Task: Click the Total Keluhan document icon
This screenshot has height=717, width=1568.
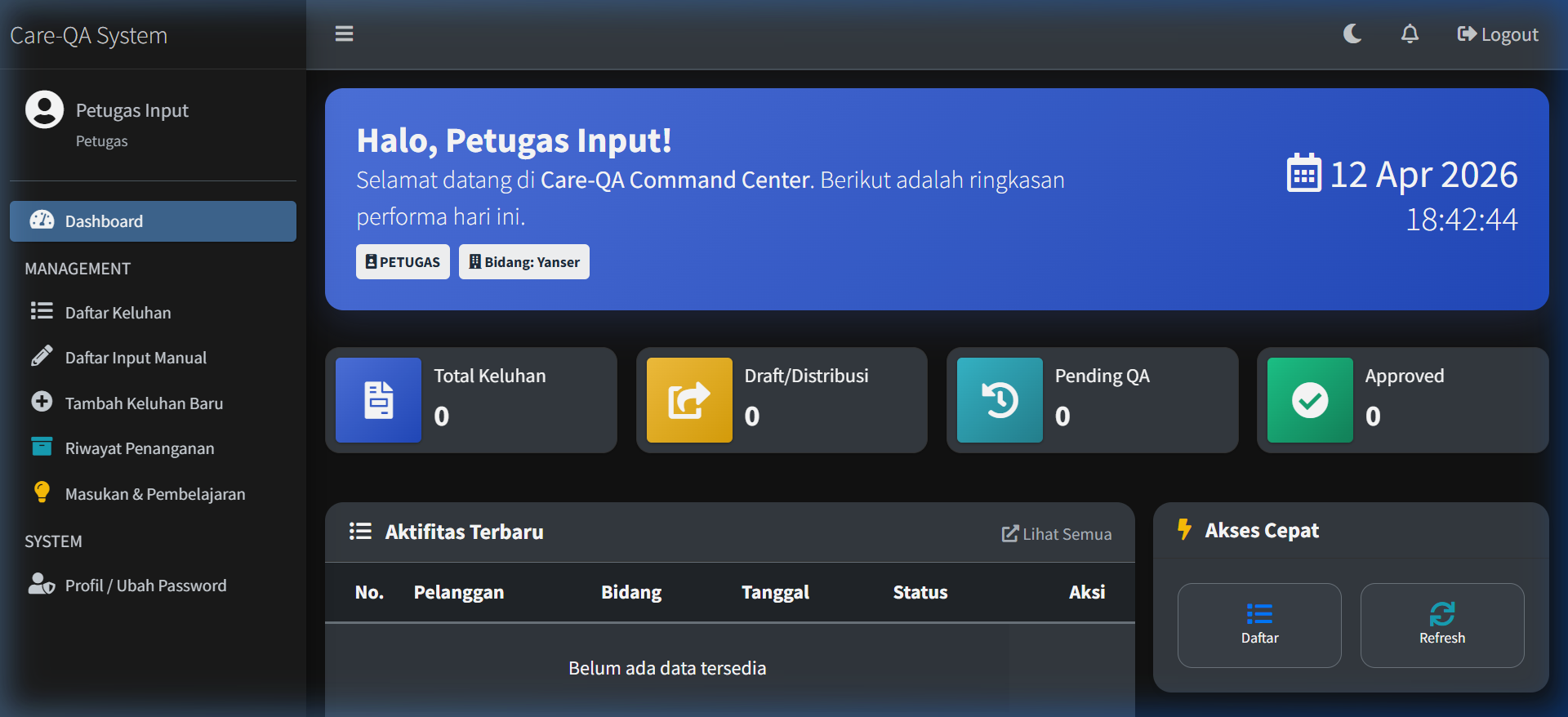Action: [378, 400]
